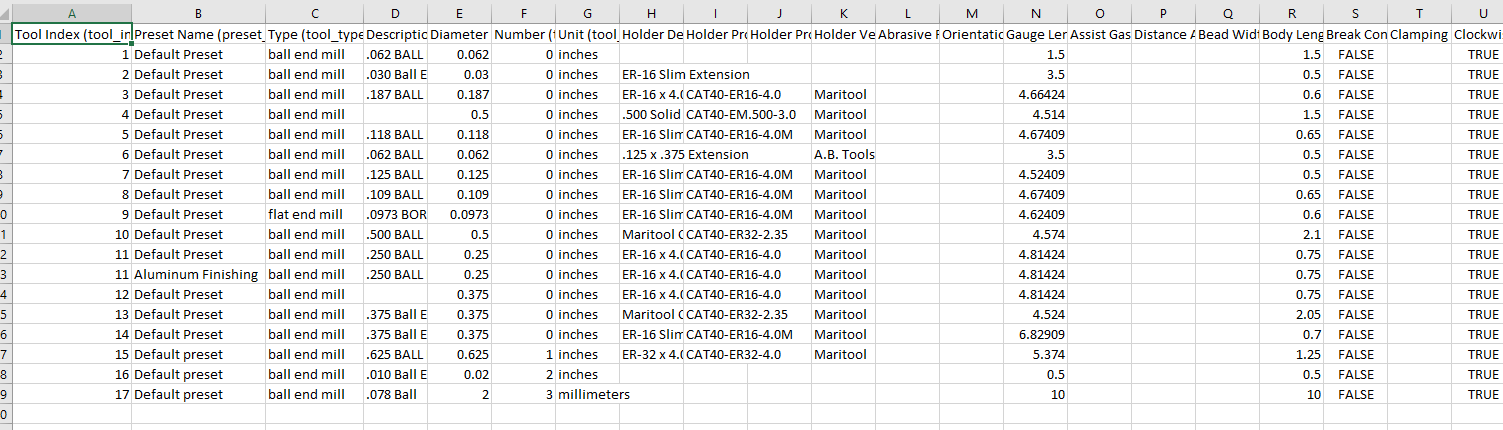Select the Preset Name header cell
The image size is (1503, 430).
point(198,34)
